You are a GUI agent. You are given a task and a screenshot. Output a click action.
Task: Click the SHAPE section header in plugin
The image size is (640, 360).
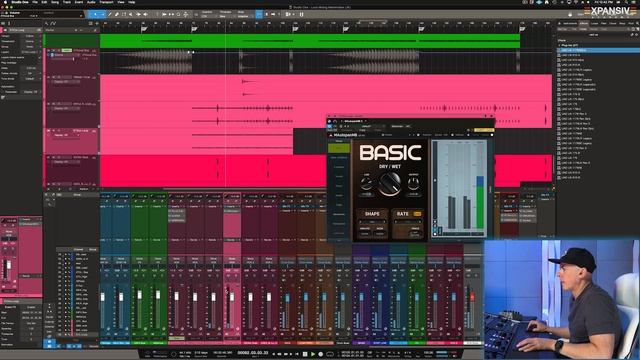click(372, 214)
